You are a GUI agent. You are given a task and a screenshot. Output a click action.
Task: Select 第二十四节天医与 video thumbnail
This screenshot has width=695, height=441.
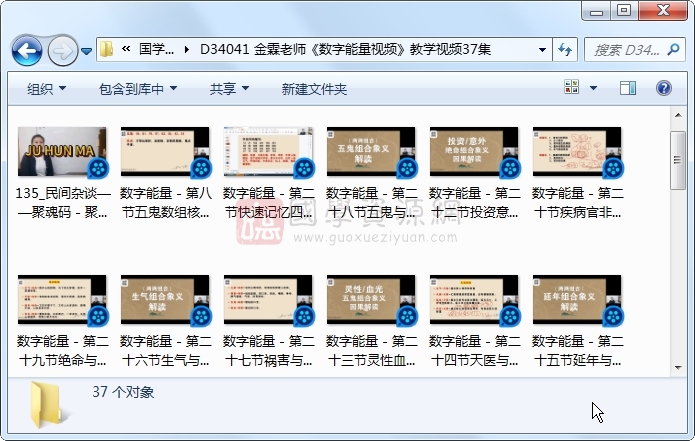(474, 300)
